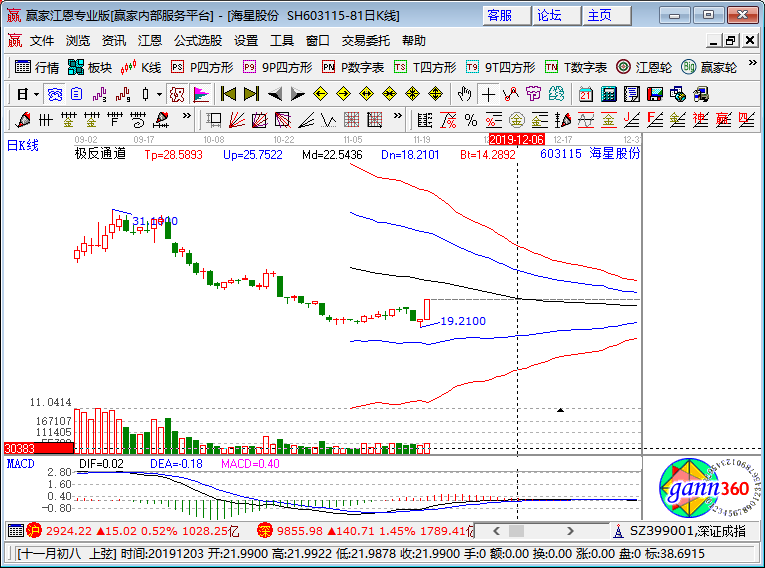Screen dimensions: 765x568
Task: Click the MACD indicator label
Action: 20,464
